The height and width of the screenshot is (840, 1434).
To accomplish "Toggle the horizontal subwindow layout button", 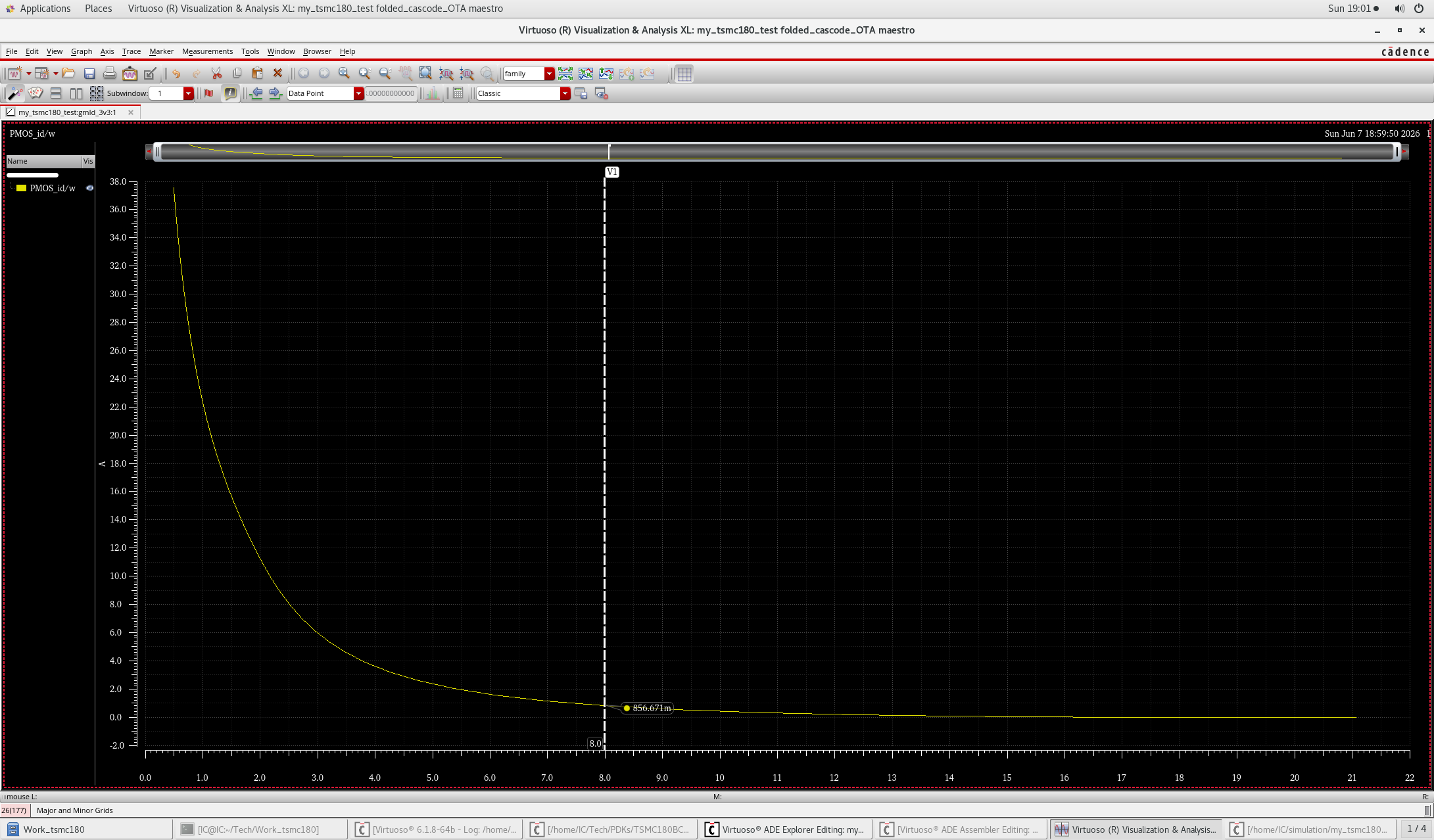I will pos(56,93).
